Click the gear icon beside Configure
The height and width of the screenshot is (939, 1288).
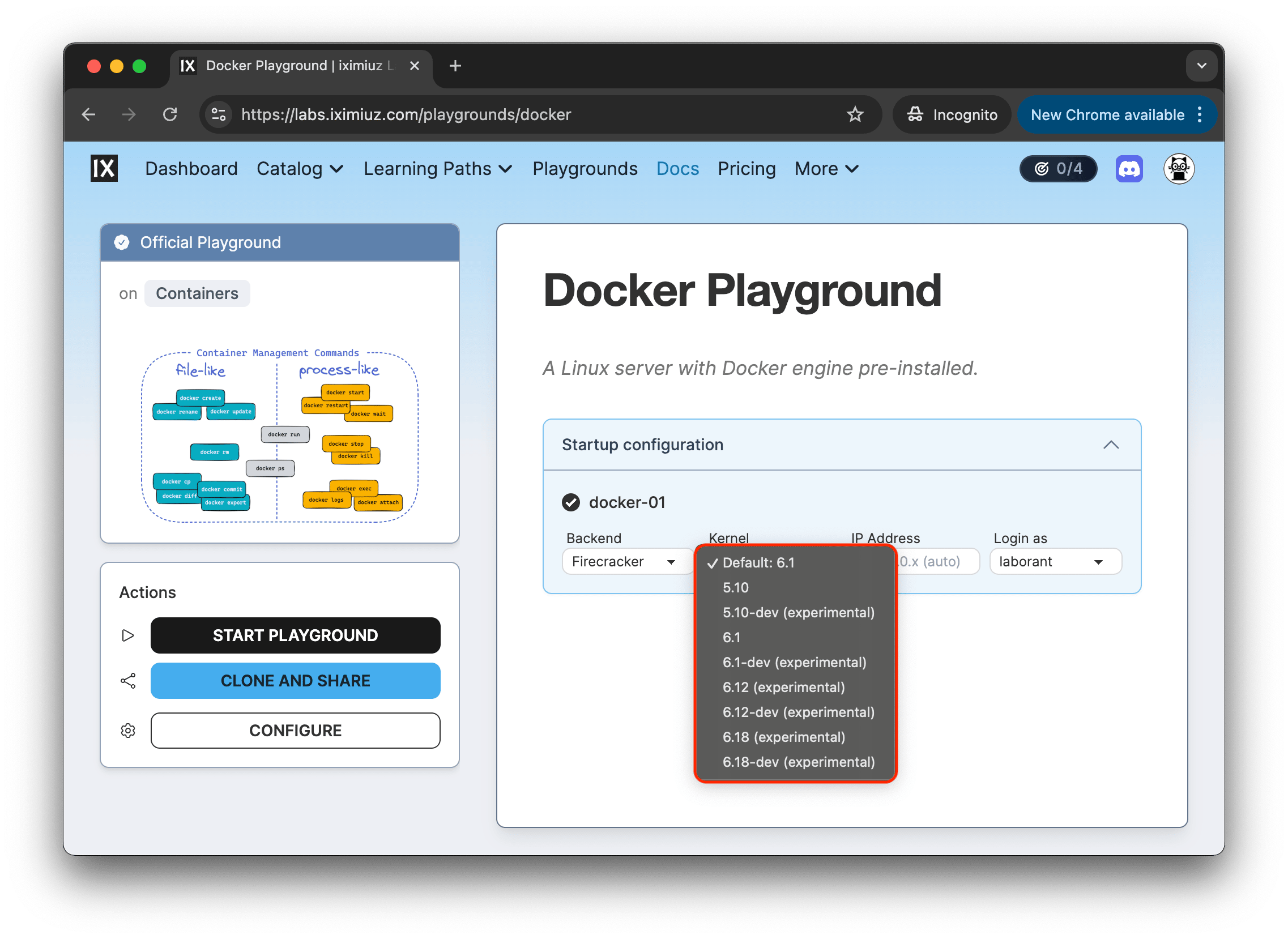128,731
